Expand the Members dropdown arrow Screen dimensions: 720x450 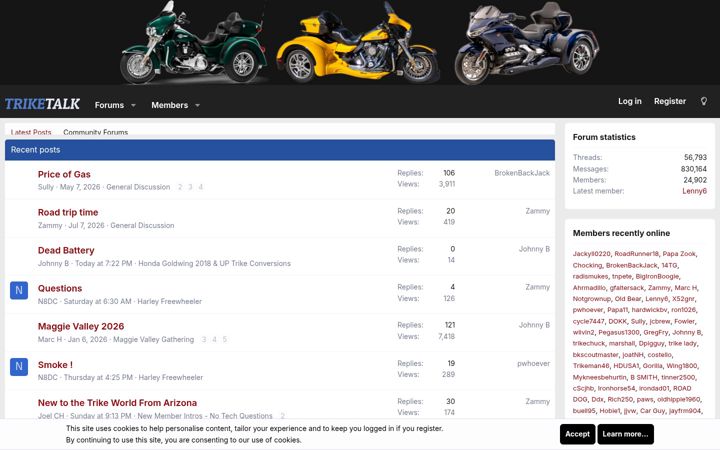197,105
